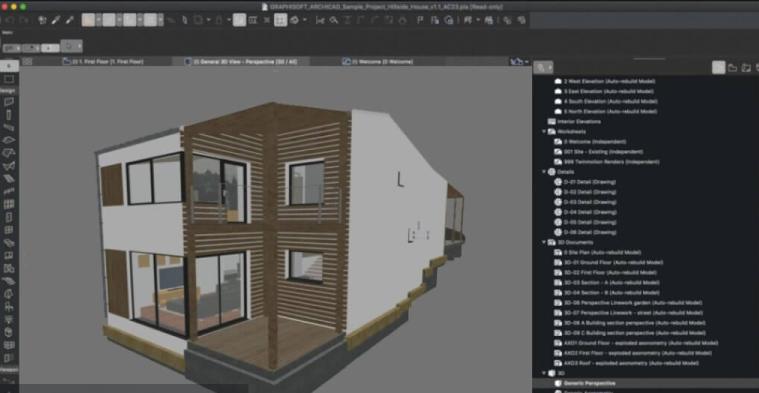Viewport: 759px width, 393px height.
Task: Collapse the Design section header in toolbox
Action: [8, 91]
